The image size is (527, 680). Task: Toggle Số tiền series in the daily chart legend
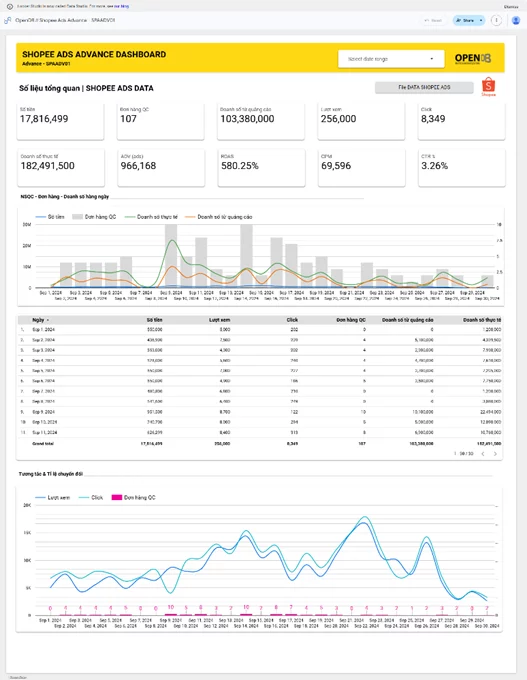pos(50,217)
